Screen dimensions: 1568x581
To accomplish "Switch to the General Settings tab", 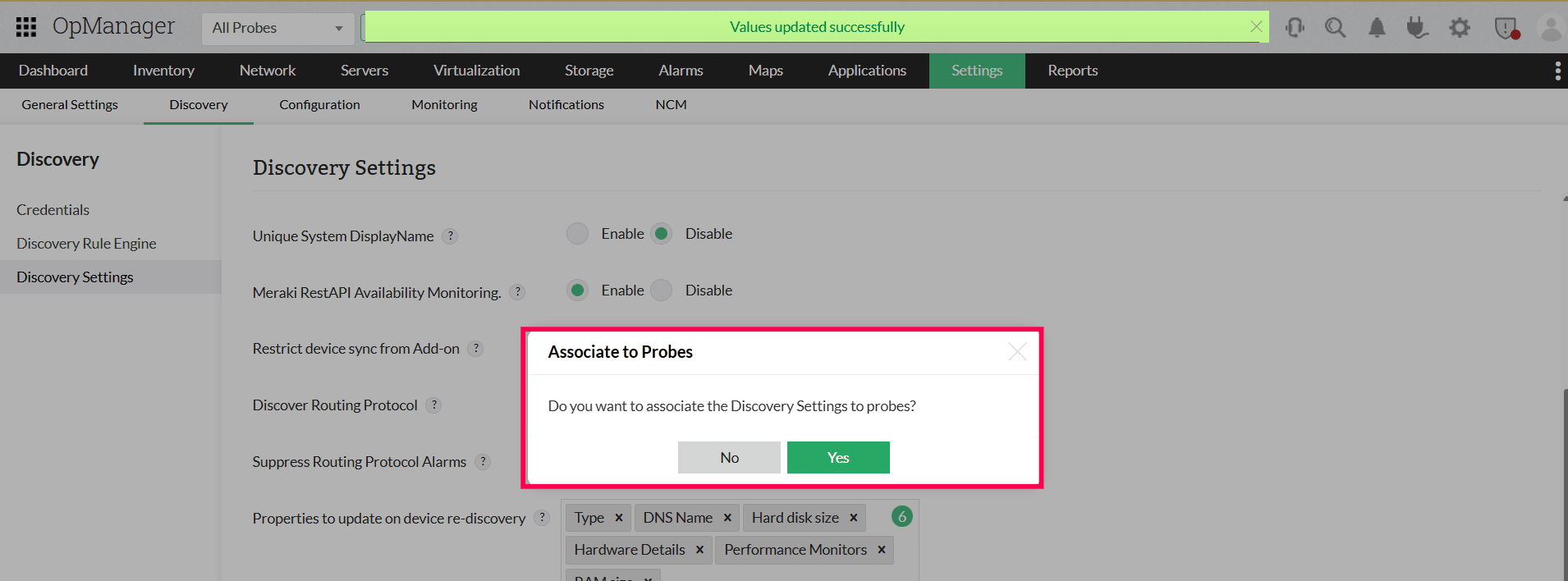I will click(x=70, y=105).
